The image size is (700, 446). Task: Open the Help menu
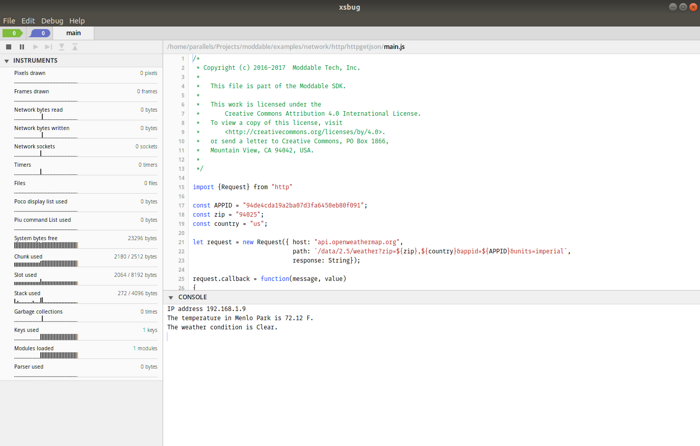tap(77, 21)
